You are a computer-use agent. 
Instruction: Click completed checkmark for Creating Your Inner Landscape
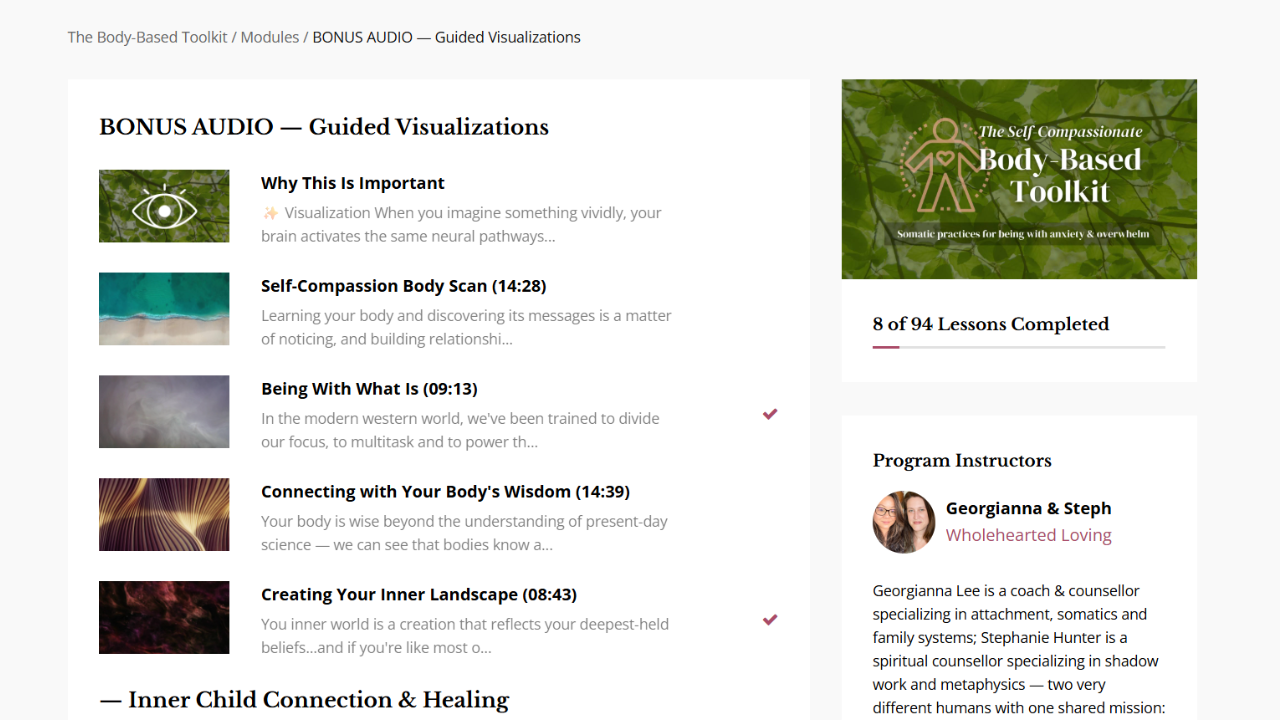click(x=770, y=620)
